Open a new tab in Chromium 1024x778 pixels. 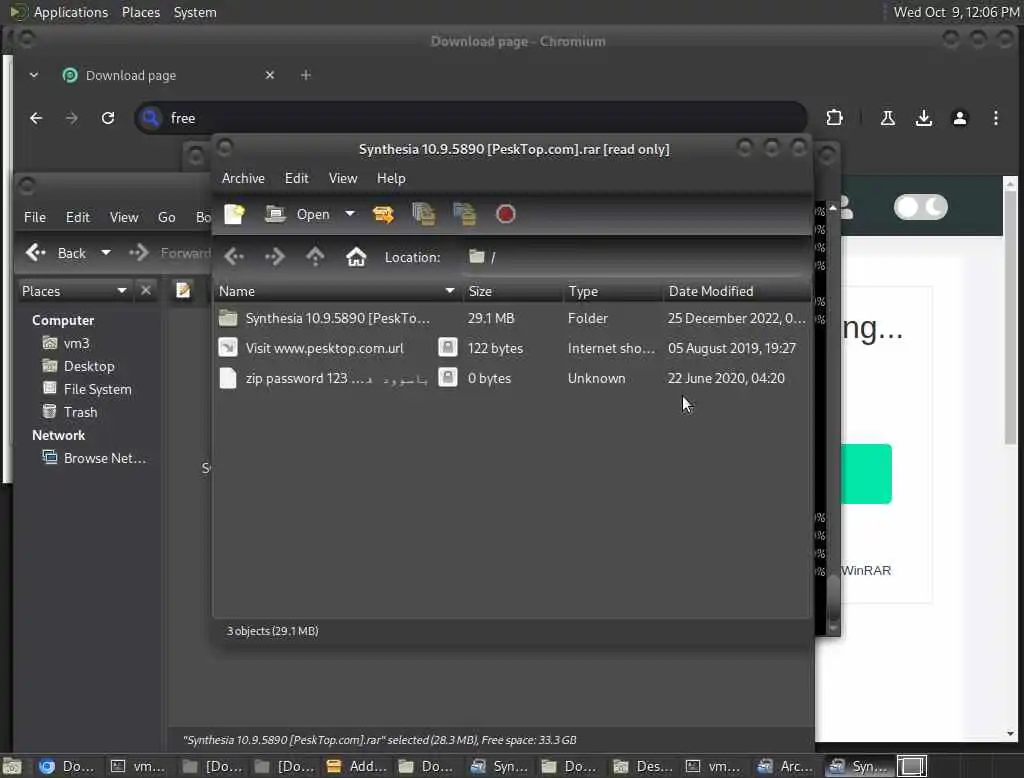point(306,75)
